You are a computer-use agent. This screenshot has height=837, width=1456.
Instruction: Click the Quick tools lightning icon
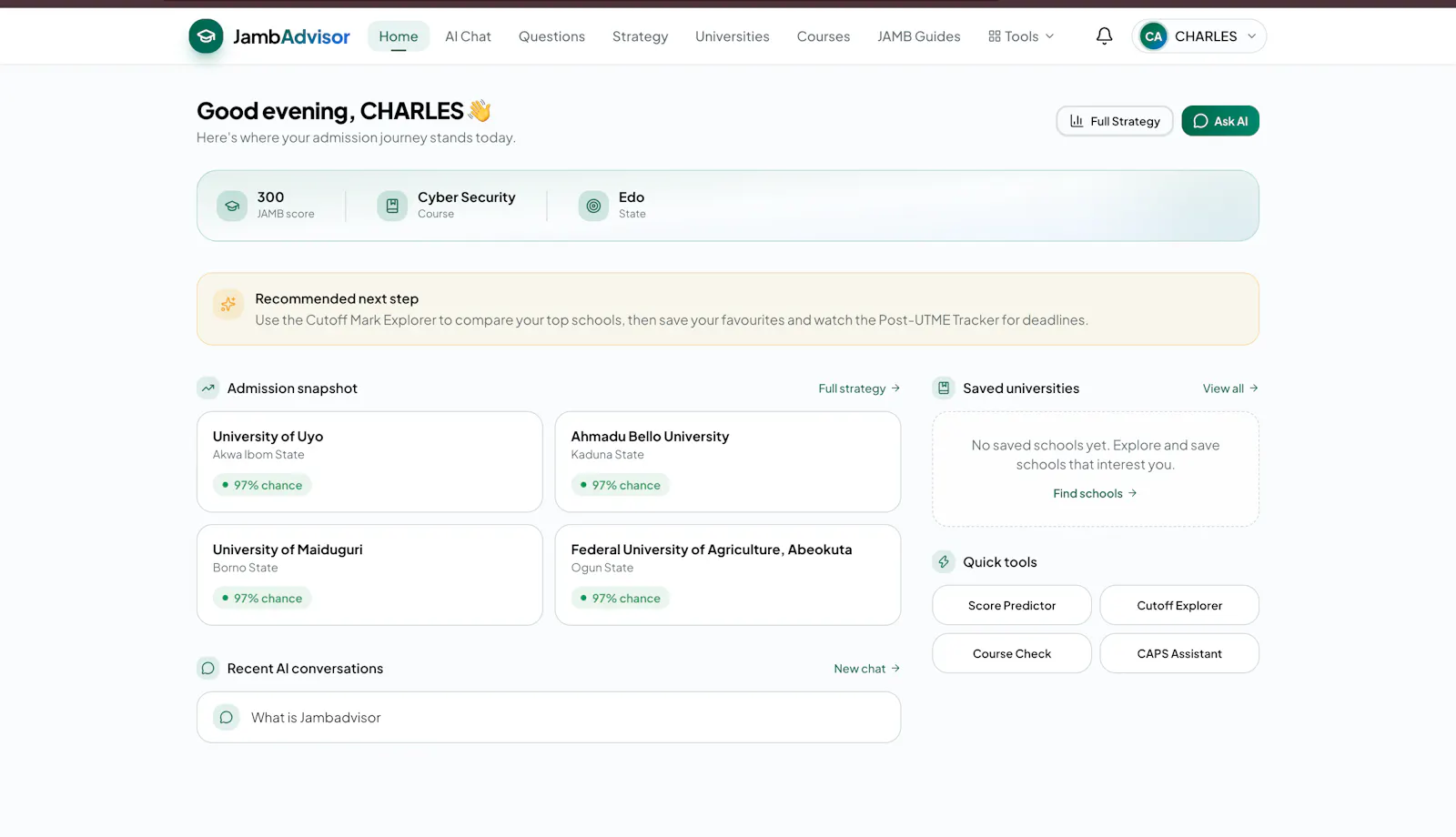click(x=944, y=562)
